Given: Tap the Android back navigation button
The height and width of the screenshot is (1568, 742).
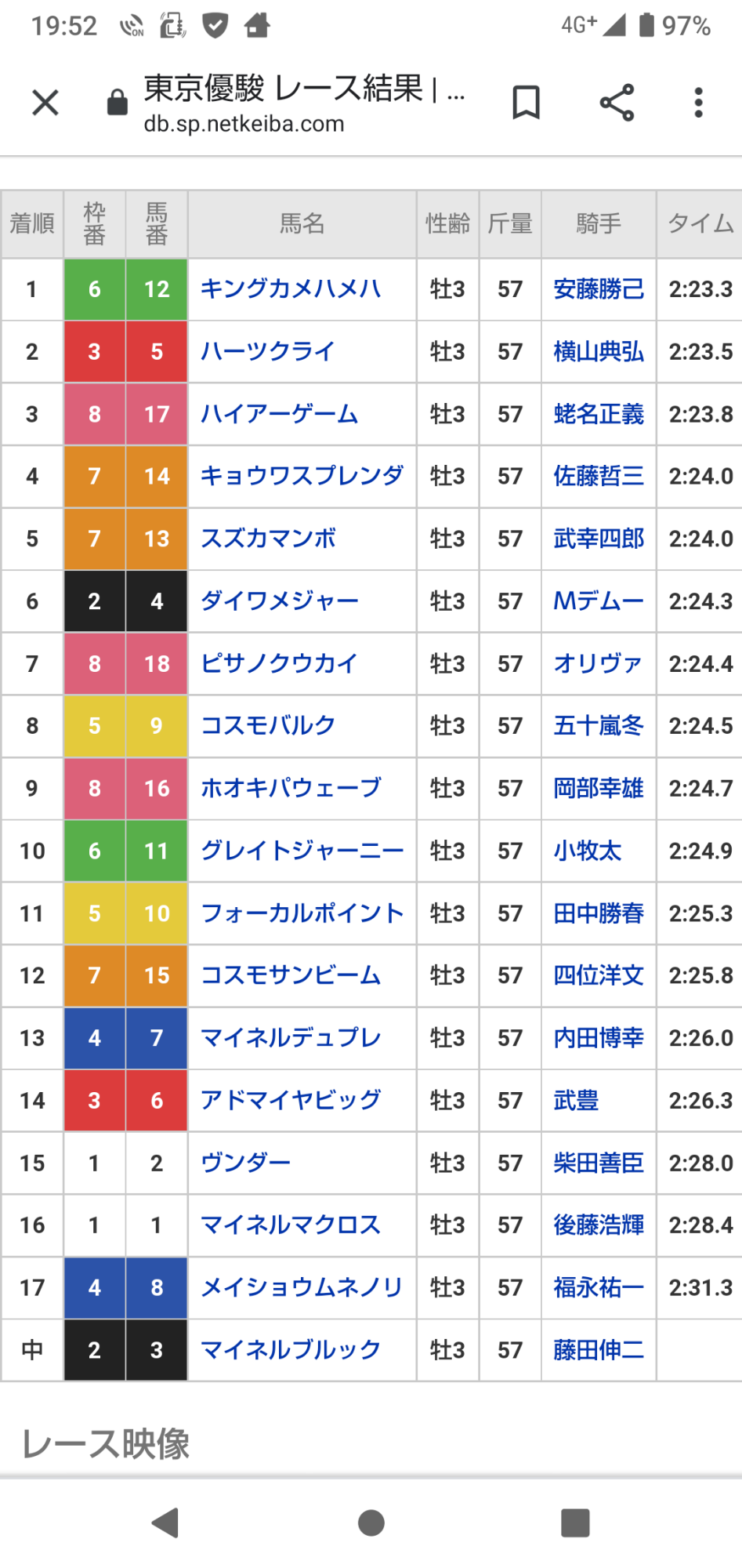Looking at the screenshot, I should click(x=165, y=1523).
